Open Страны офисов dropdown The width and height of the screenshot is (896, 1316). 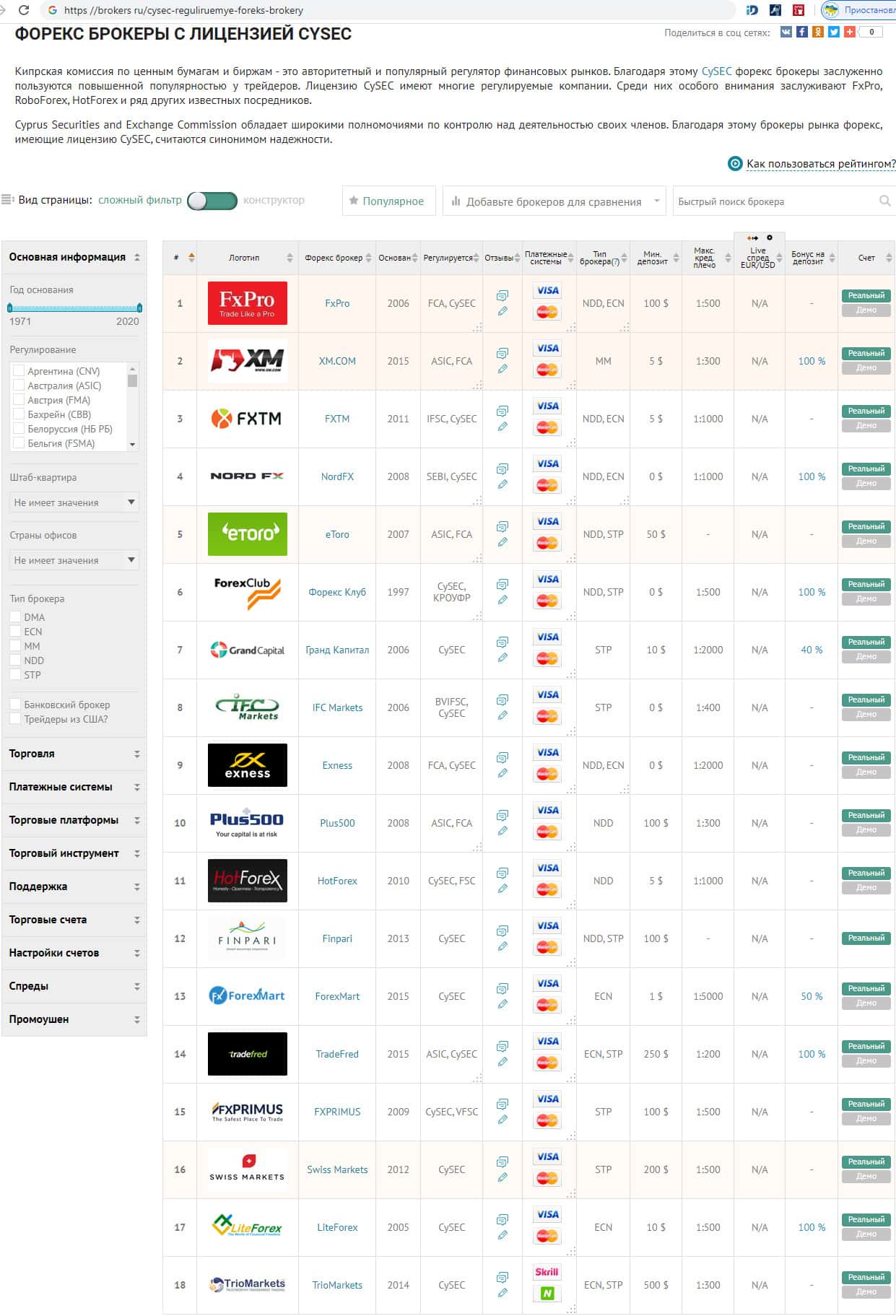click(74, 560)
